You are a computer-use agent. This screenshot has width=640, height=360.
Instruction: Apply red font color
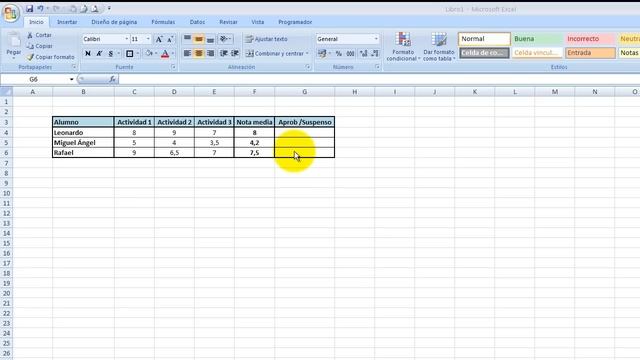pos(165,53)
